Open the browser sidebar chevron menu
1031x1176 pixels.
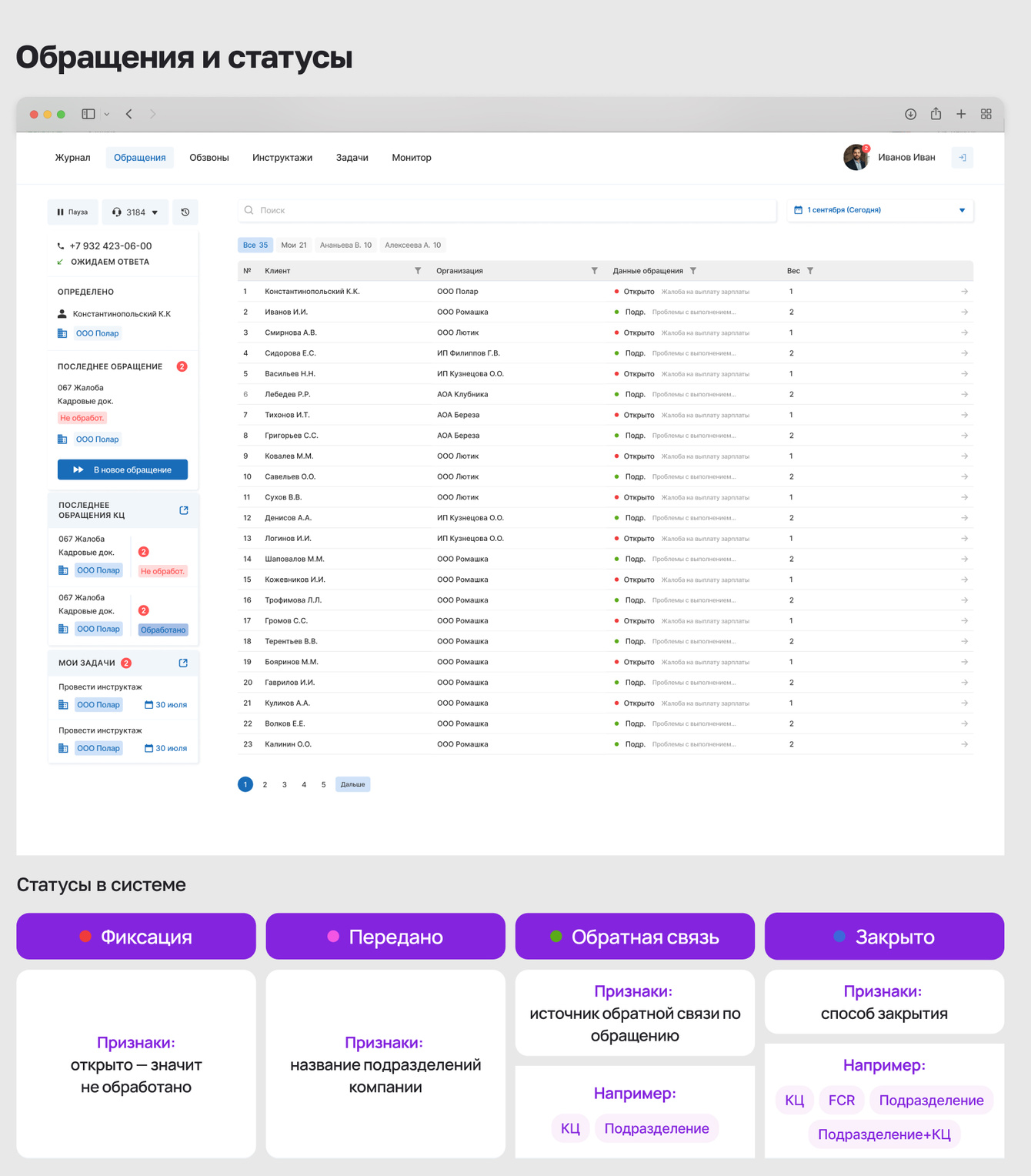point(106,114)
